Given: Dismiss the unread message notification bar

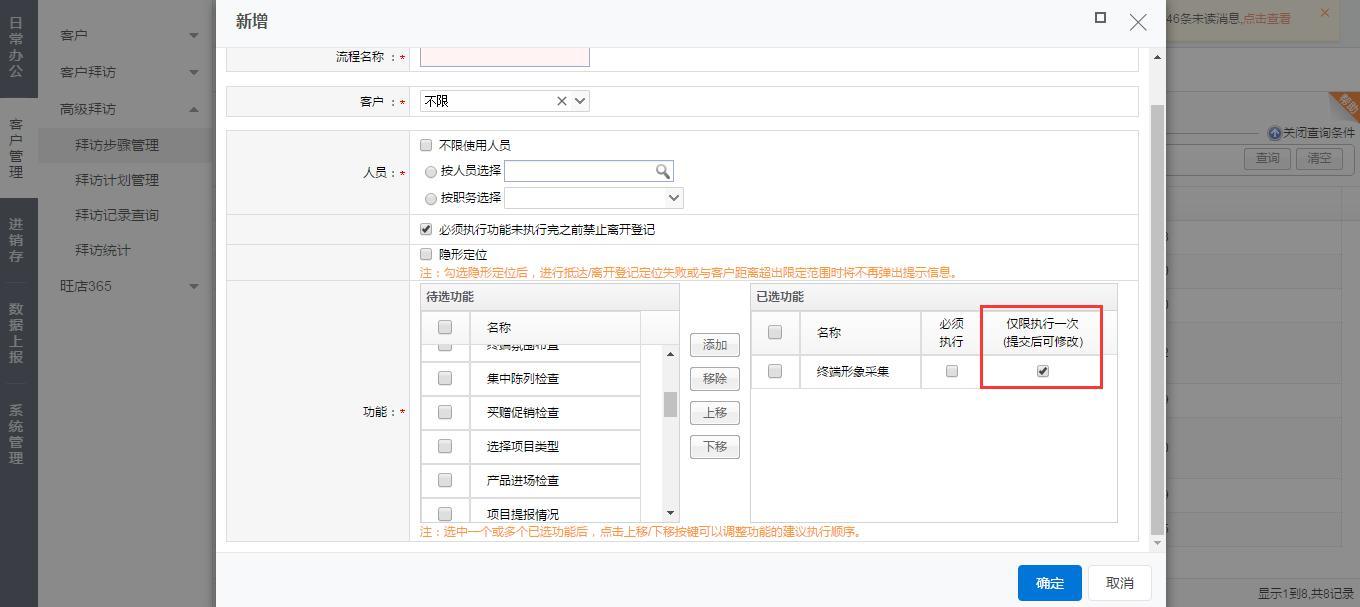Looking at the screenshot, I should [x=1325, y=13].
